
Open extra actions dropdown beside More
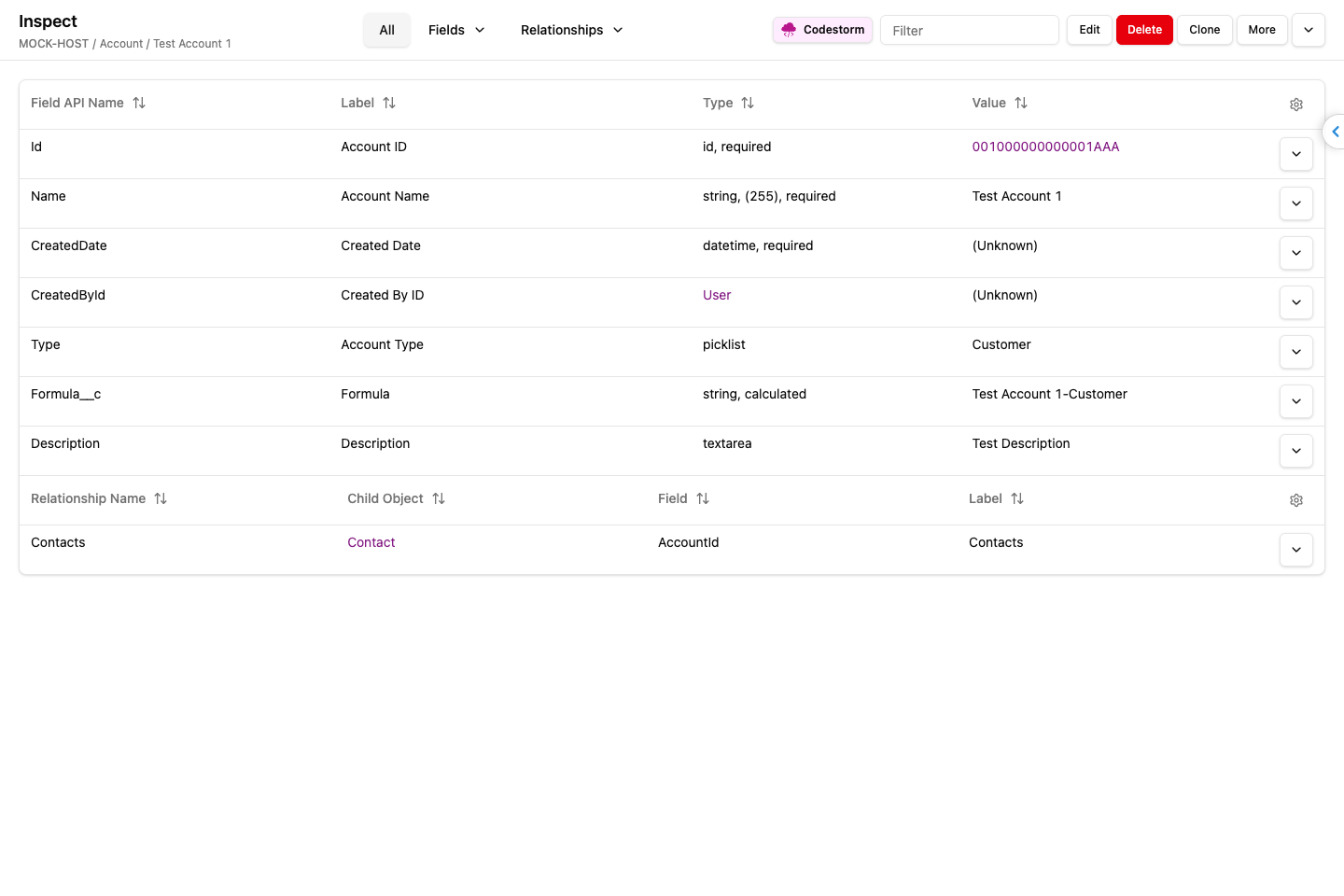click(x=1309, y=30)
